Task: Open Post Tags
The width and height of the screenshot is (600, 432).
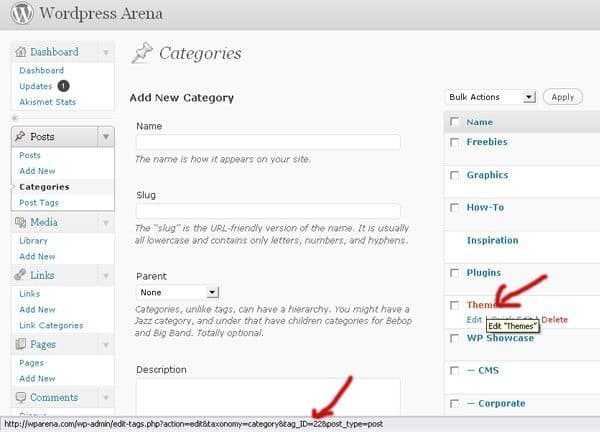Action: click(39, 203)
